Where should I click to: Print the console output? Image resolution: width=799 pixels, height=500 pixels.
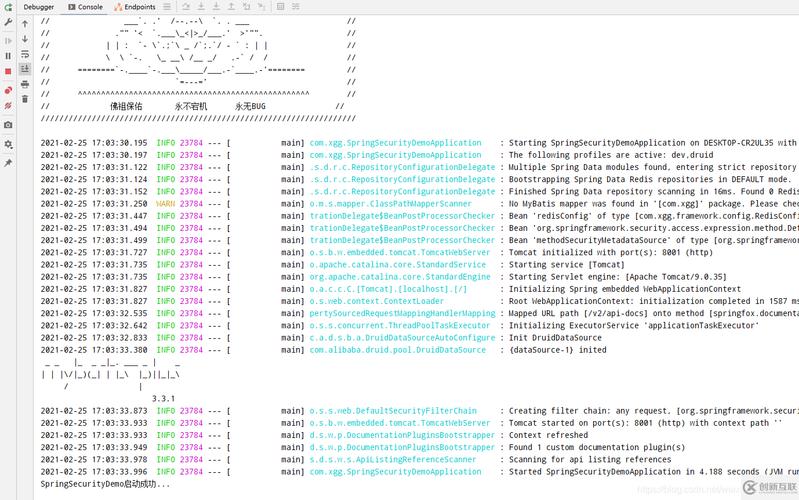(25, 84)
